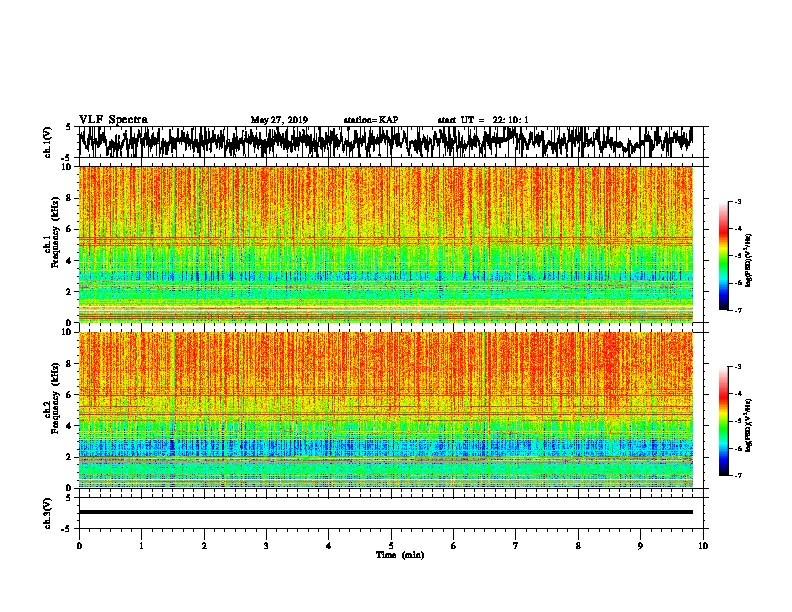Click time axis tick label '0'
792x612 pixels.
pyautogui.click(x=79, y=545)
